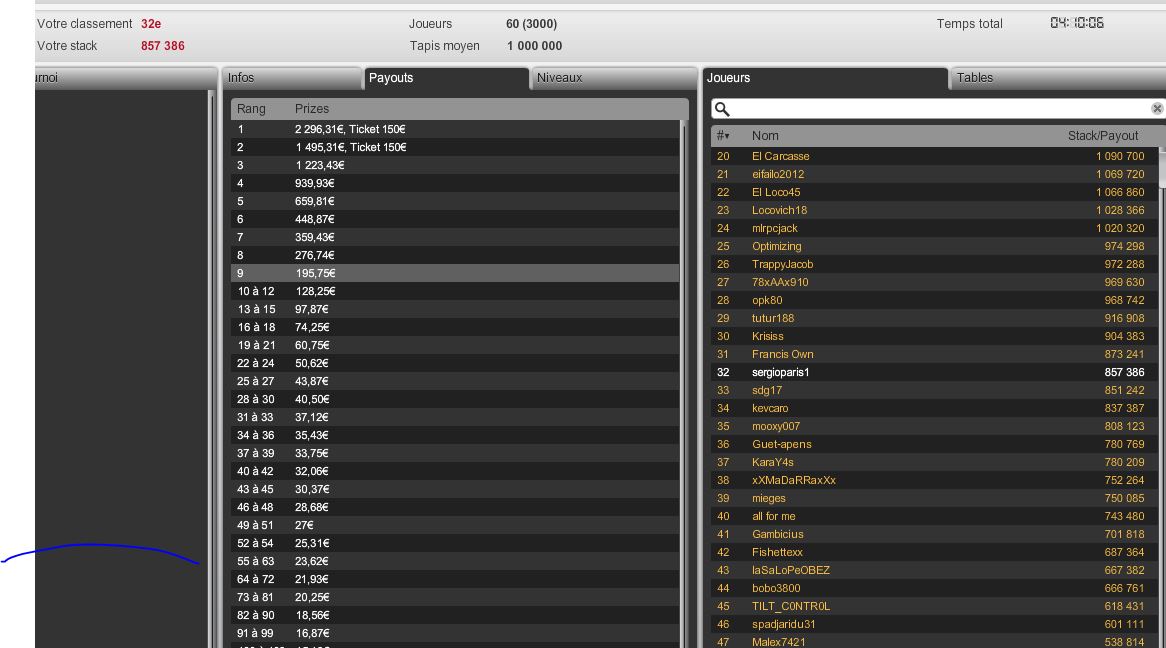Select the 22 à 24 payout row
The width and height of the screenshot is (1166, 648).
[455, 363]
